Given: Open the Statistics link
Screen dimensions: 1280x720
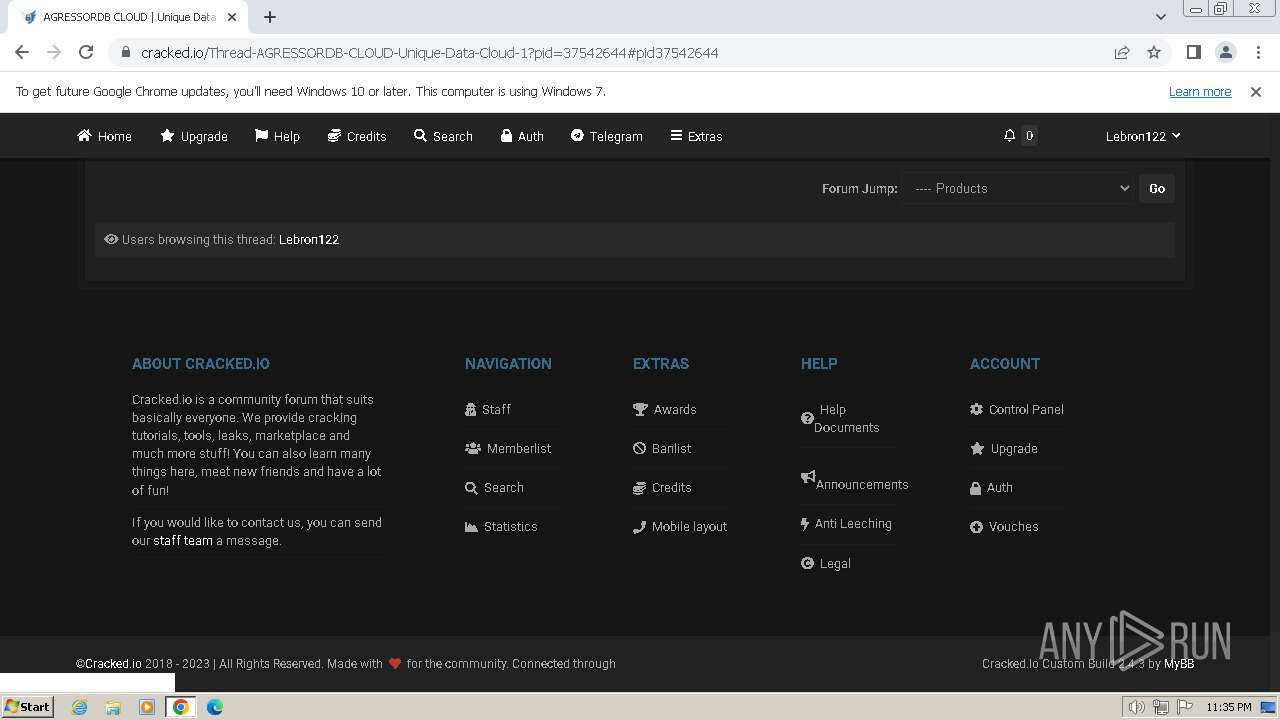Looking at the screenshot, I should pyautogui.click(x=501, y=526).
